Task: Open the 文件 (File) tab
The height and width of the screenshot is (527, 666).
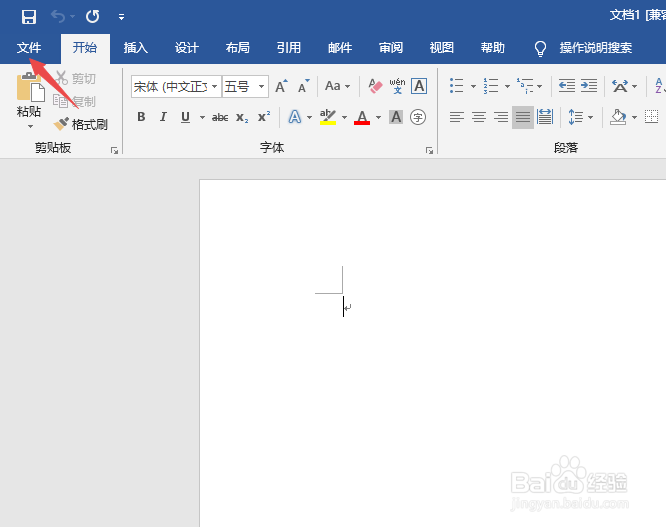Action: click(29, 48)
